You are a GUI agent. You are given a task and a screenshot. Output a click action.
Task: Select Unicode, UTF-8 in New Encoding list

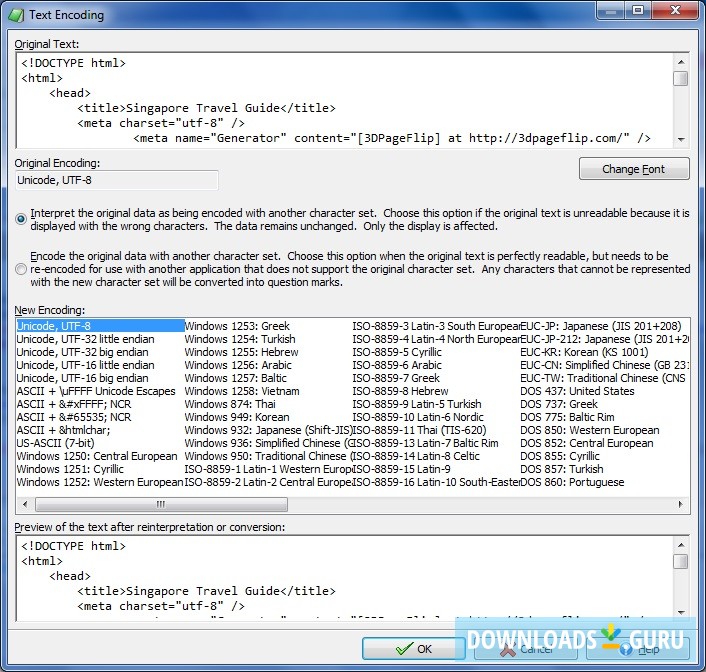(x=100, y=326)
